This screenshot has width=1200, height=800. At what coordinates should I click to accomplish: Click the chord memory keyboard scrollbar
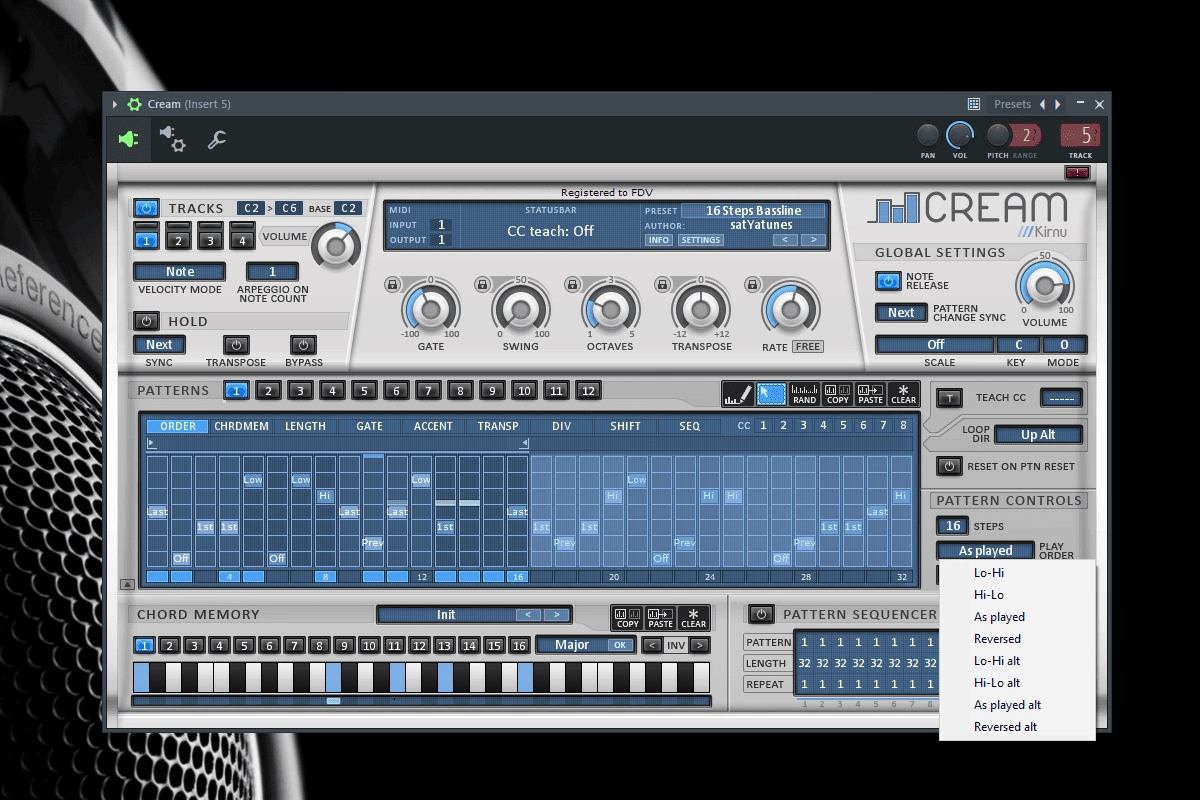(x=421, y=701)
